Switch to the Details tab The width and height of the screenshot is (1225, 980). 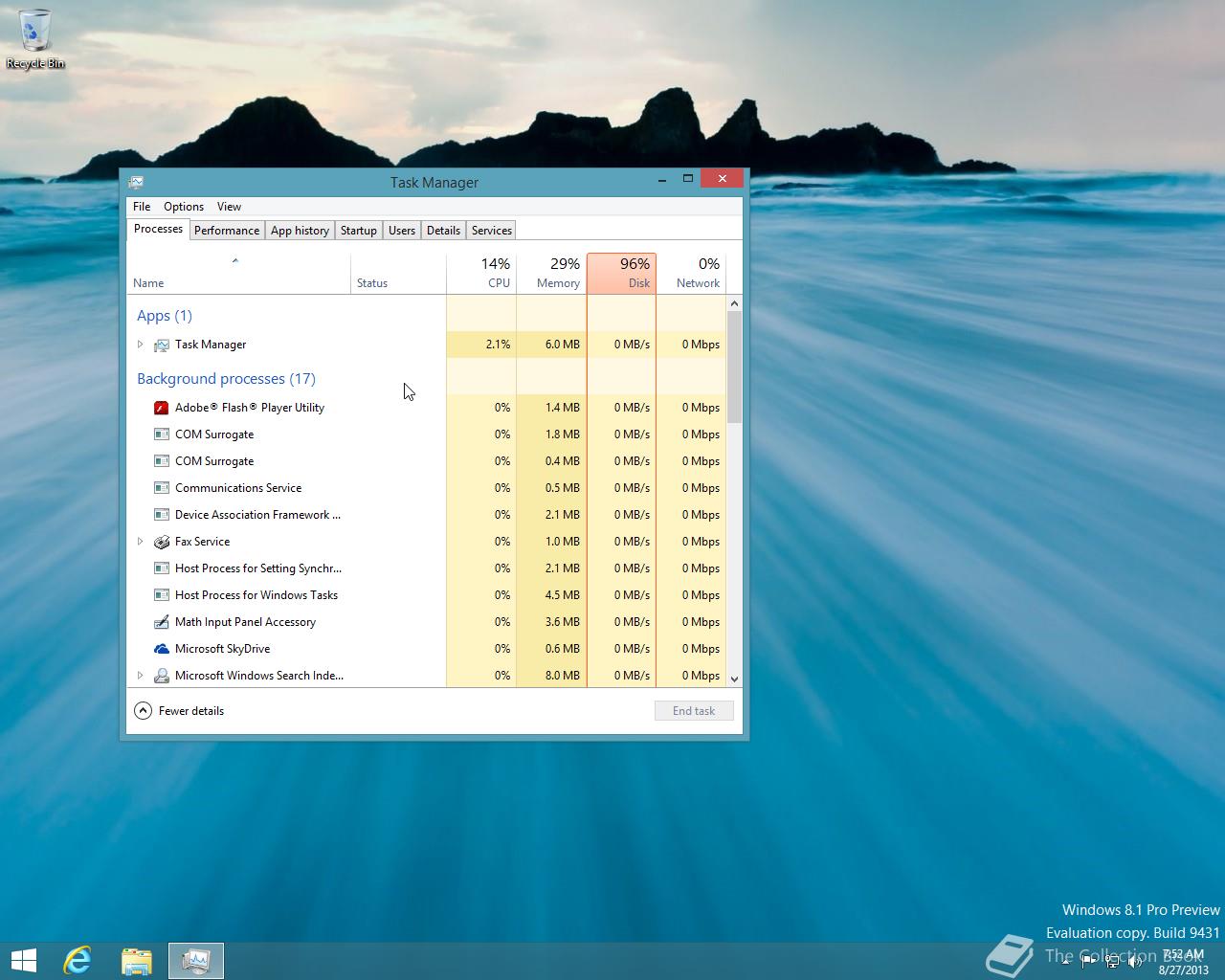click(x=443, y=231)
